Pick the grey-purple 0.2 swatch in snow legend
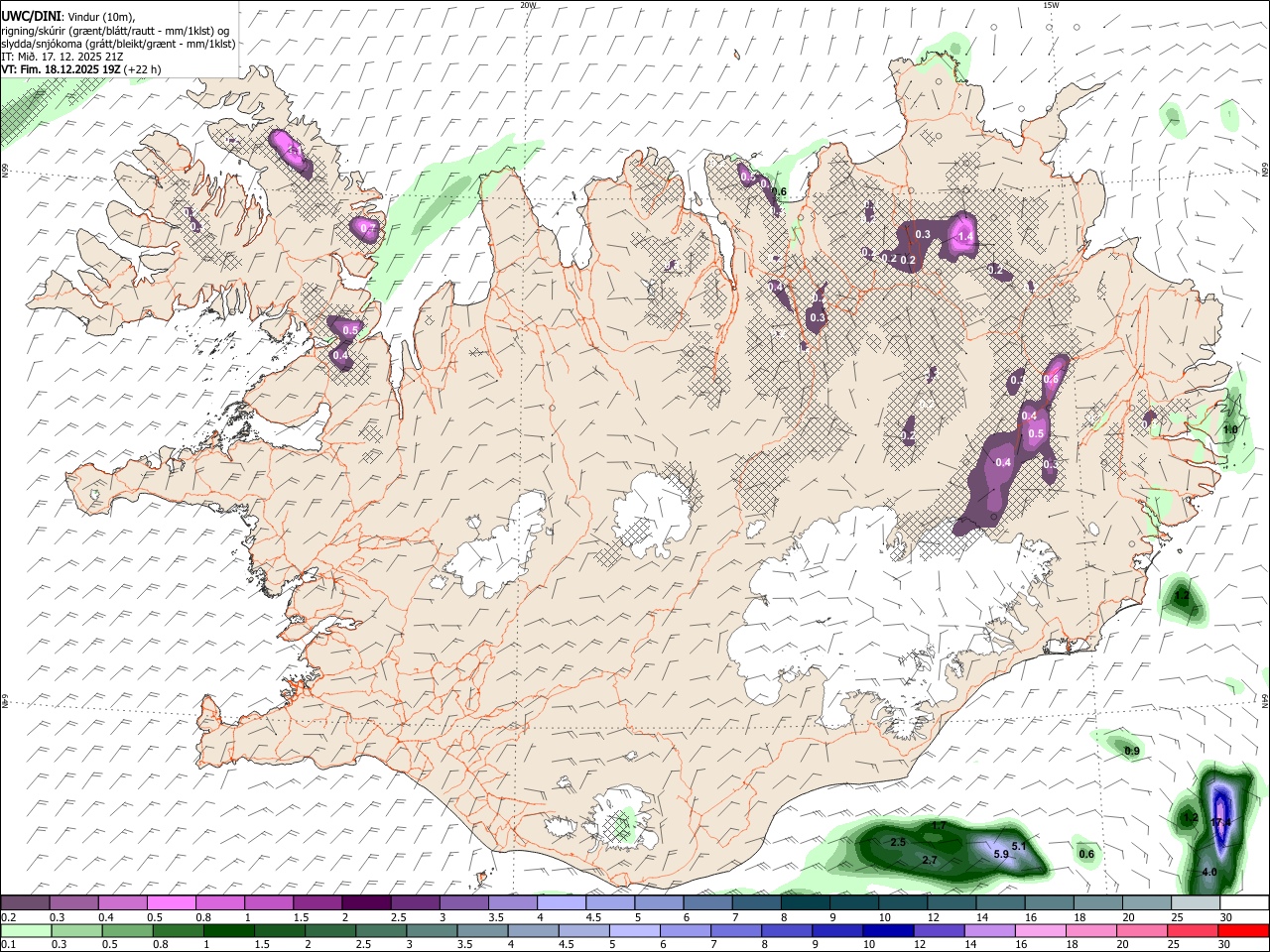This screenshot has height=952, width=1270. coord(26,902)
